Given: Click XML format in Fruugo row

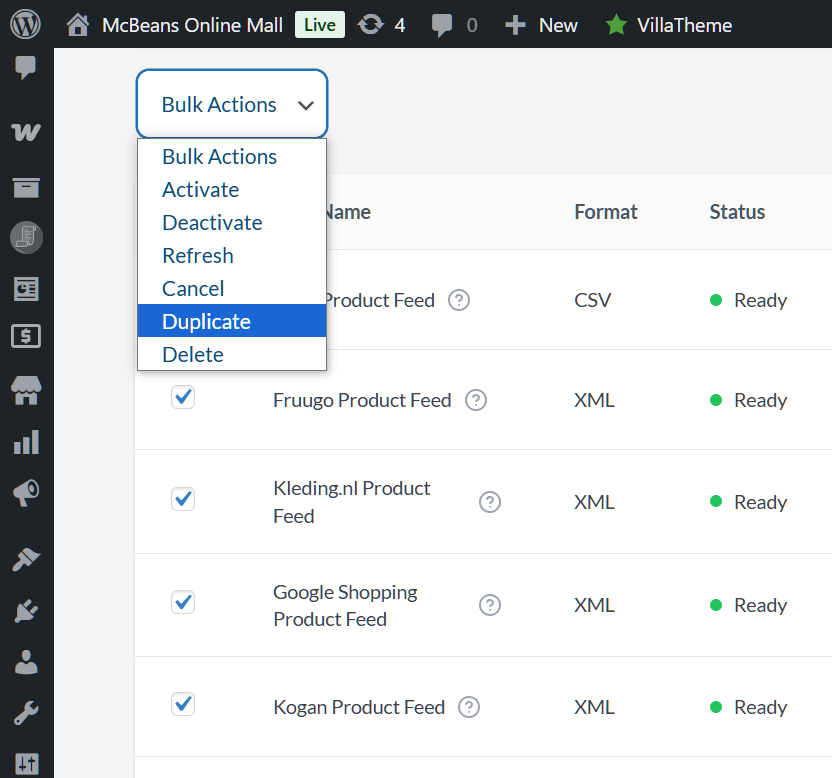Looking at the screenshot, I should coord(594,400).
